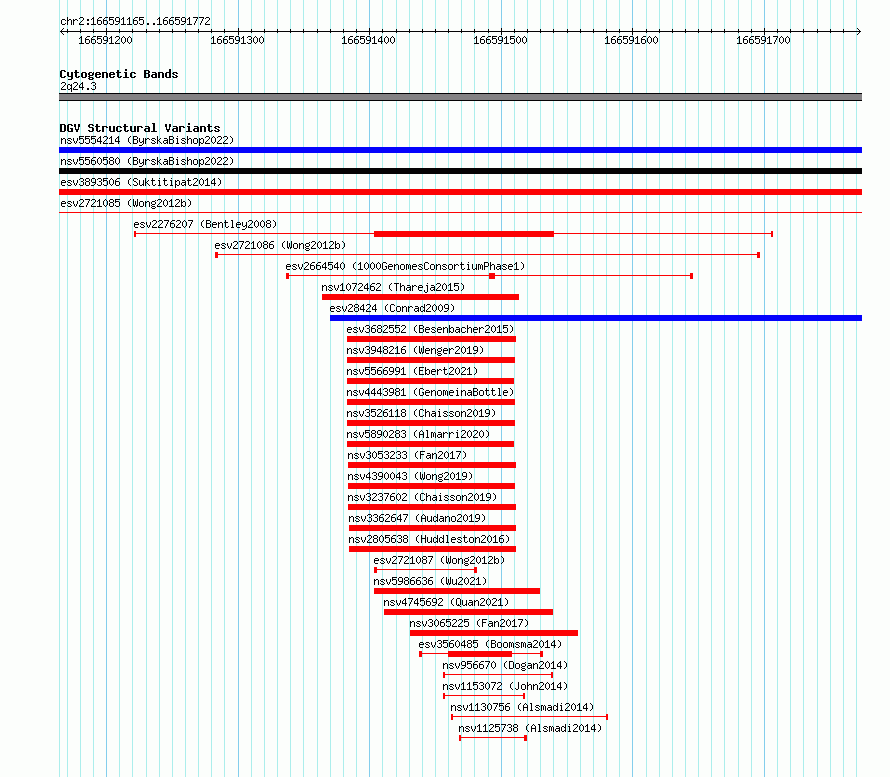Select the red esv3893506 Suktitipat2014 bar
890x777 pixels.
pos(460,192)
